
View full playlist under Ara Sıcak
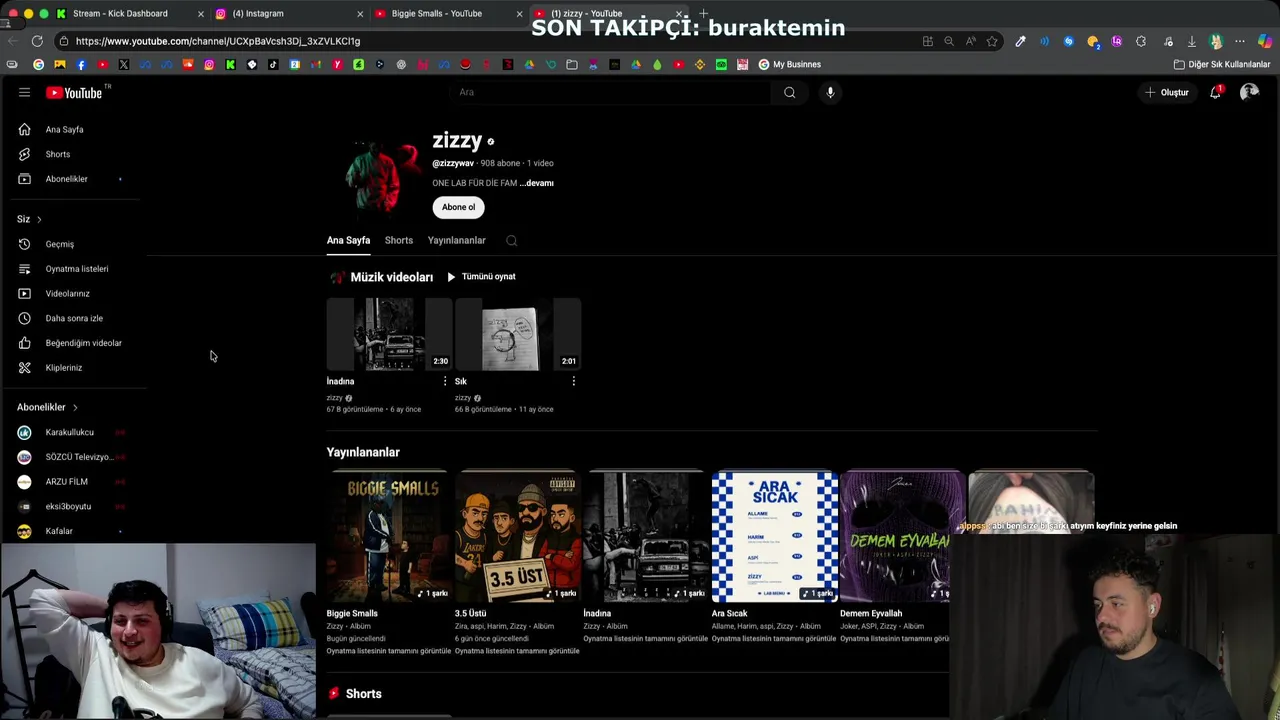coord(774,639)
